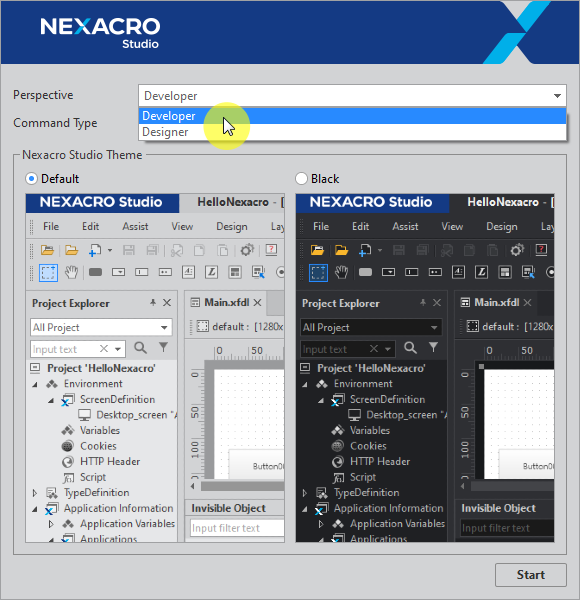
Task: Choose Developer in the Perspective list
Action: click(352, 116)
